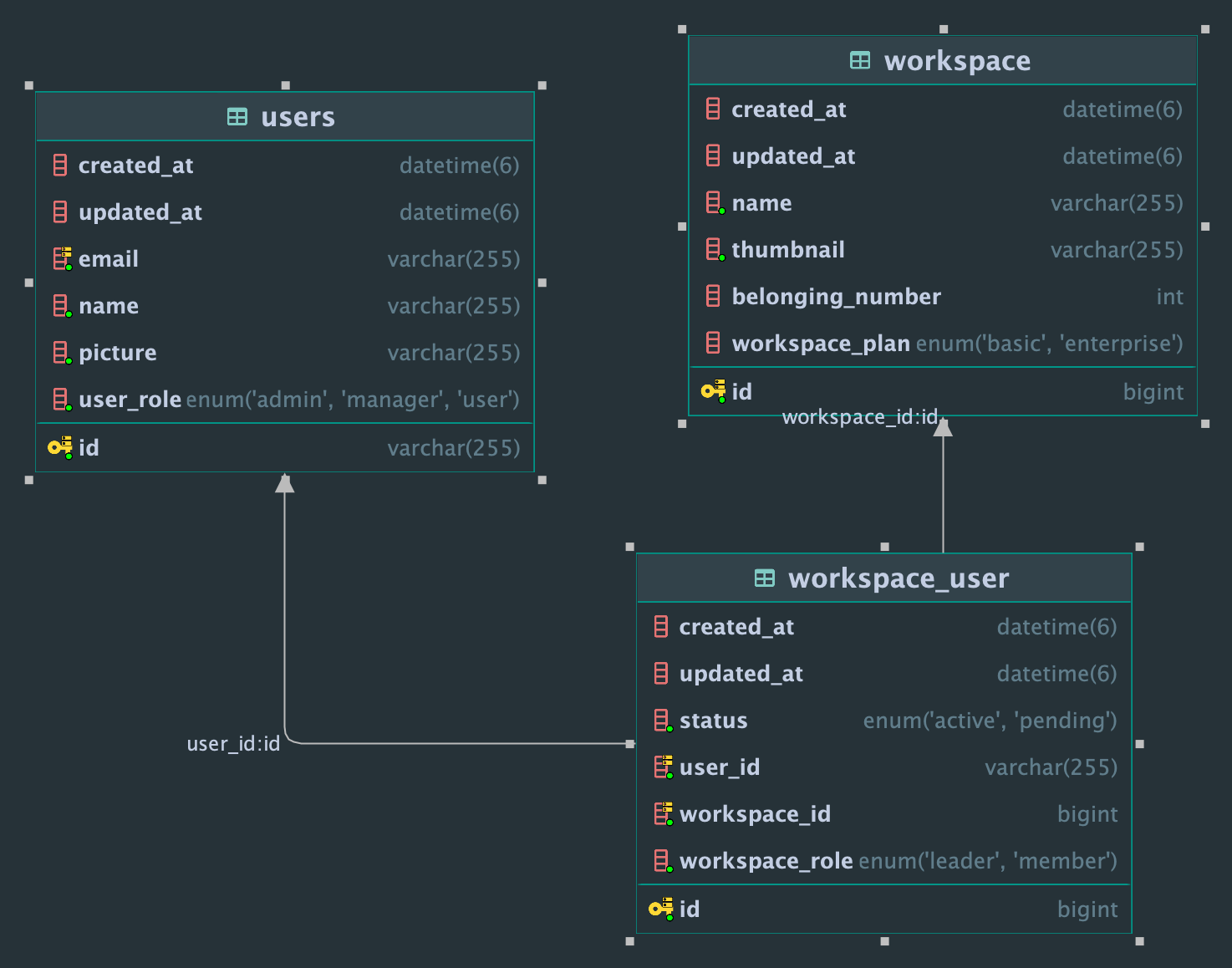Select the users table title
Viewport: 1232px width, 968px height.
[x=298, y=117]
